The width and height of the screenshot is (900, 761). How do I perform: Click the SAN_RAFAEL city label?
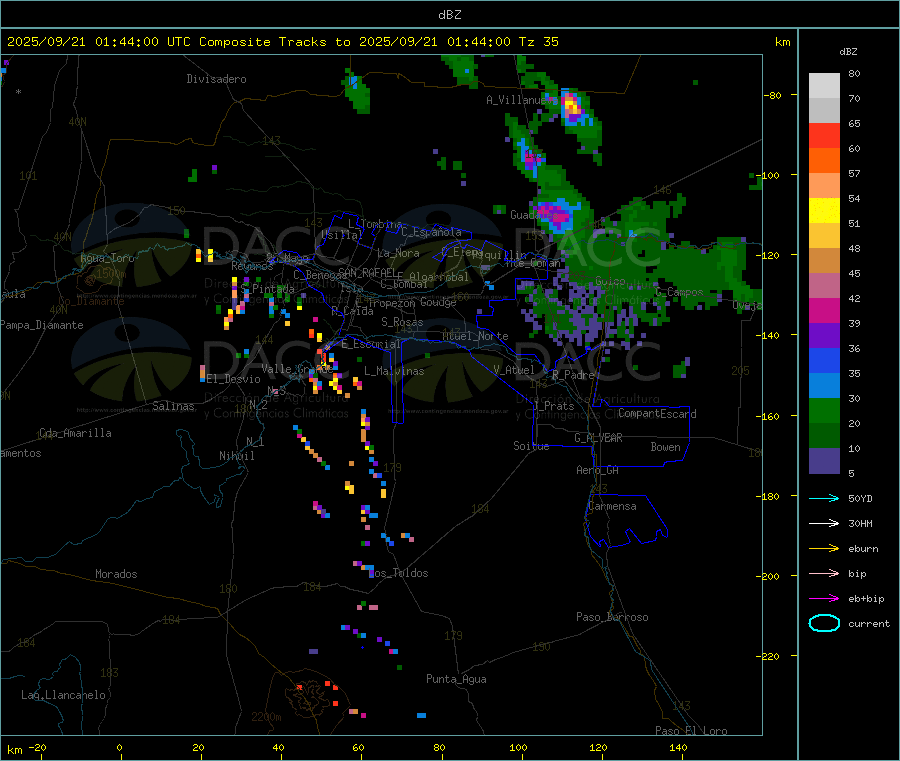[x=366, y=272]
